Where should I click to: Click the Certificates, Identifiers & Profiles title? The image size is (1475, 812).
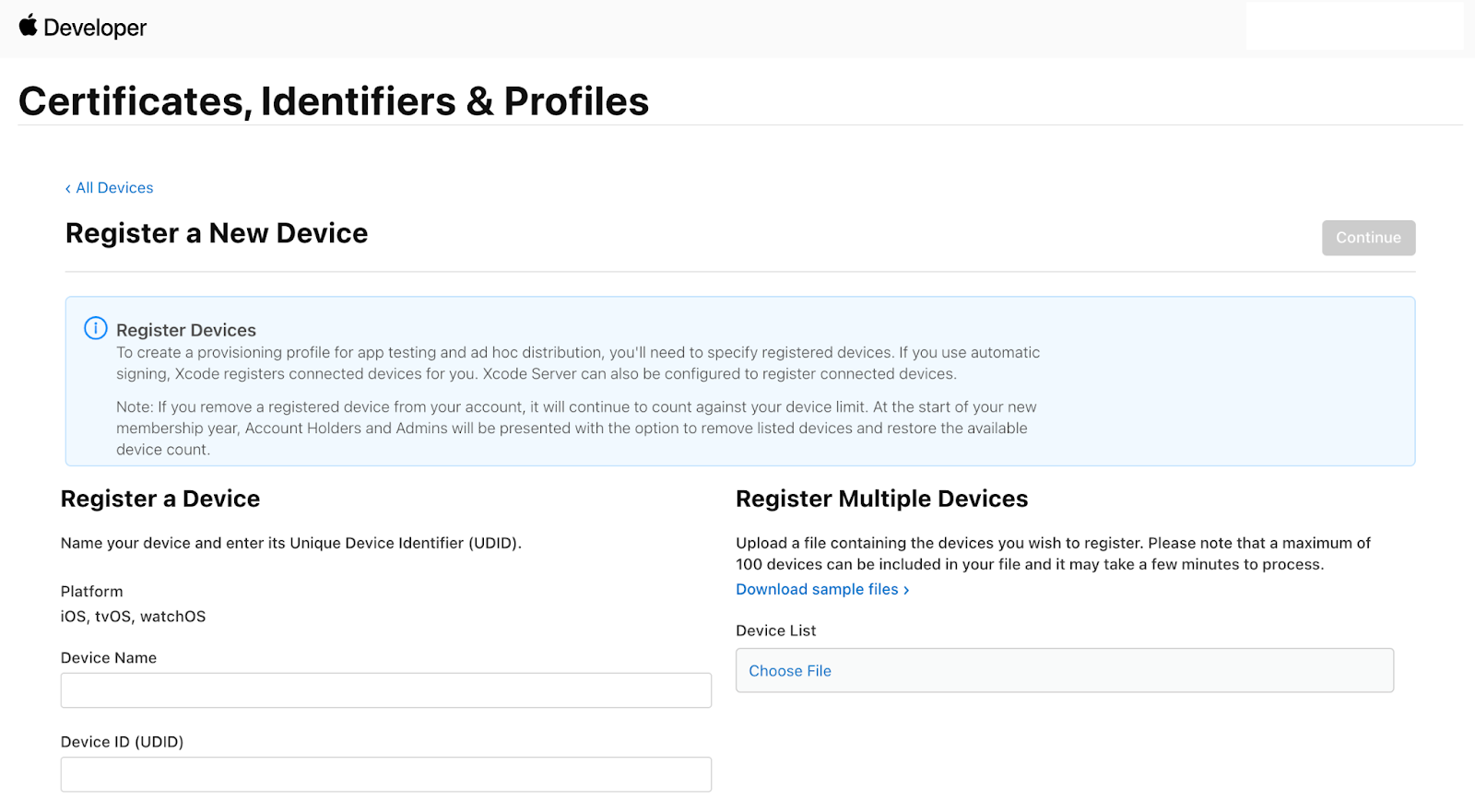pos(334,101)
